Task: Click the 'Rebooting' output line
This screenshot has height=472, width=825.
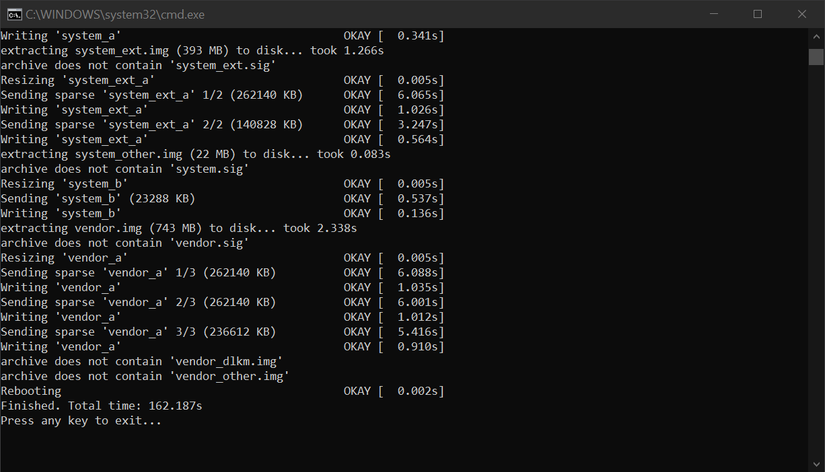Action: point(30,391)
